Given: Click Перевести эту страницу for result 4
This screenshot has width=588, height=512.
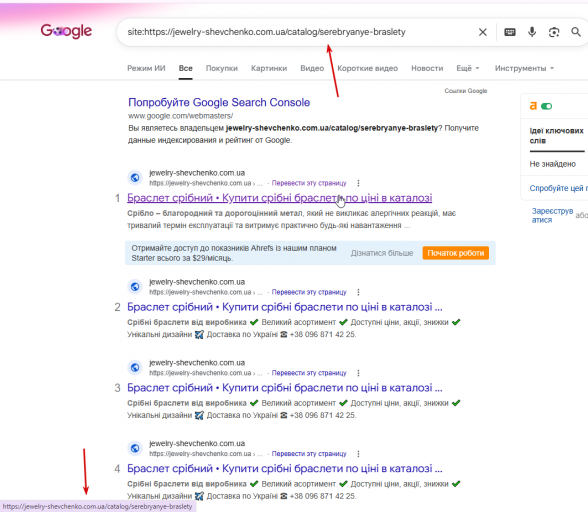Looking at the screenshot, I should pos(309,454).
